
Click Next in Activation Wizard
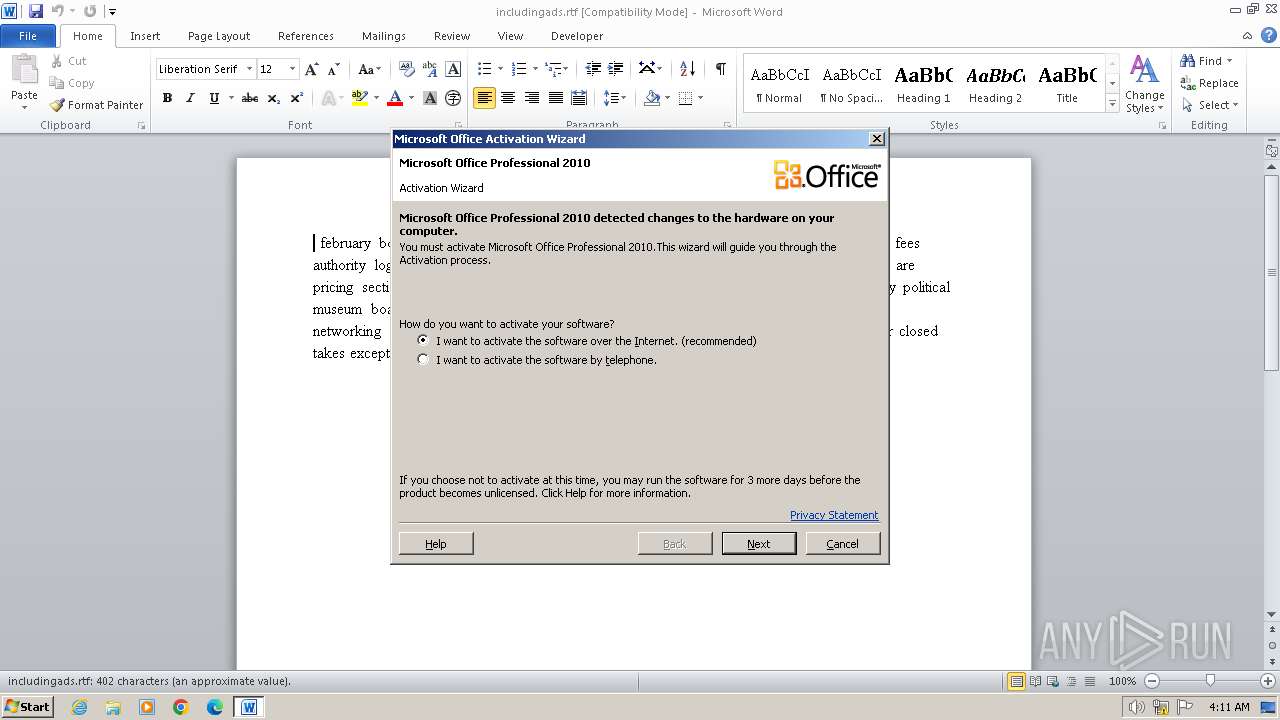point(759,544)
